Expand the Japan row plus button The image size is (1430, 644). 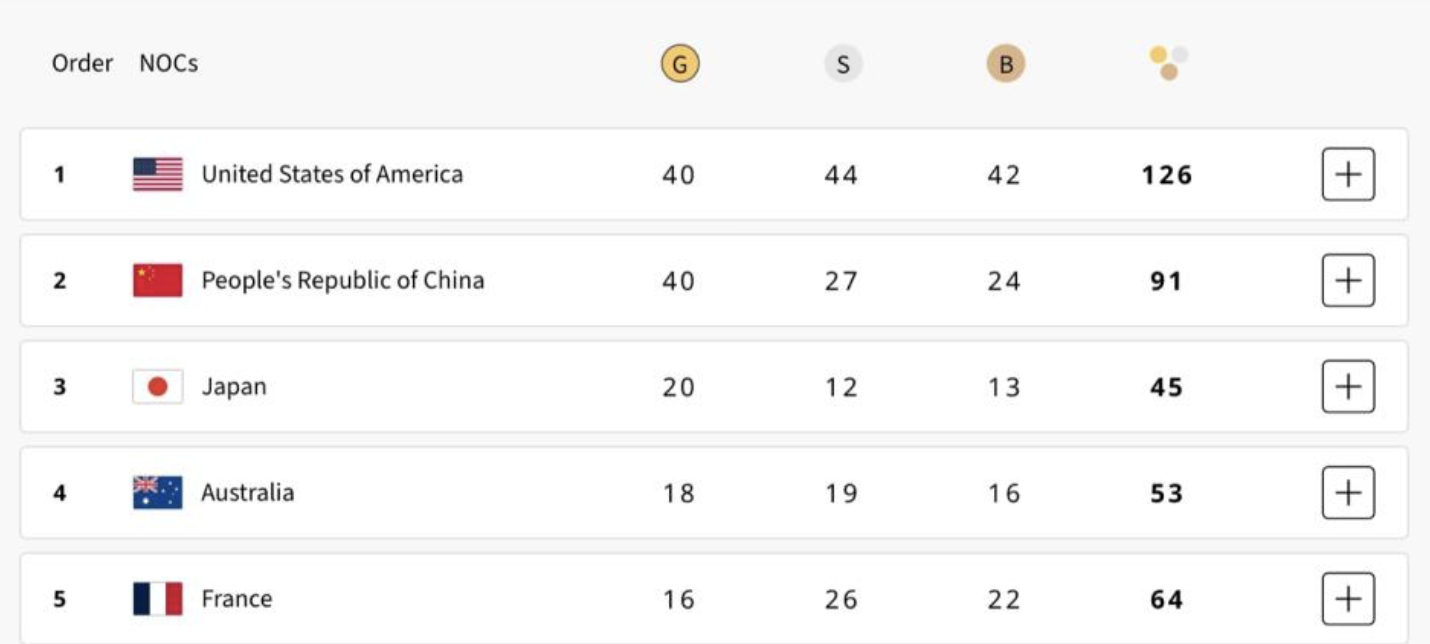[x=1348, y=387]
